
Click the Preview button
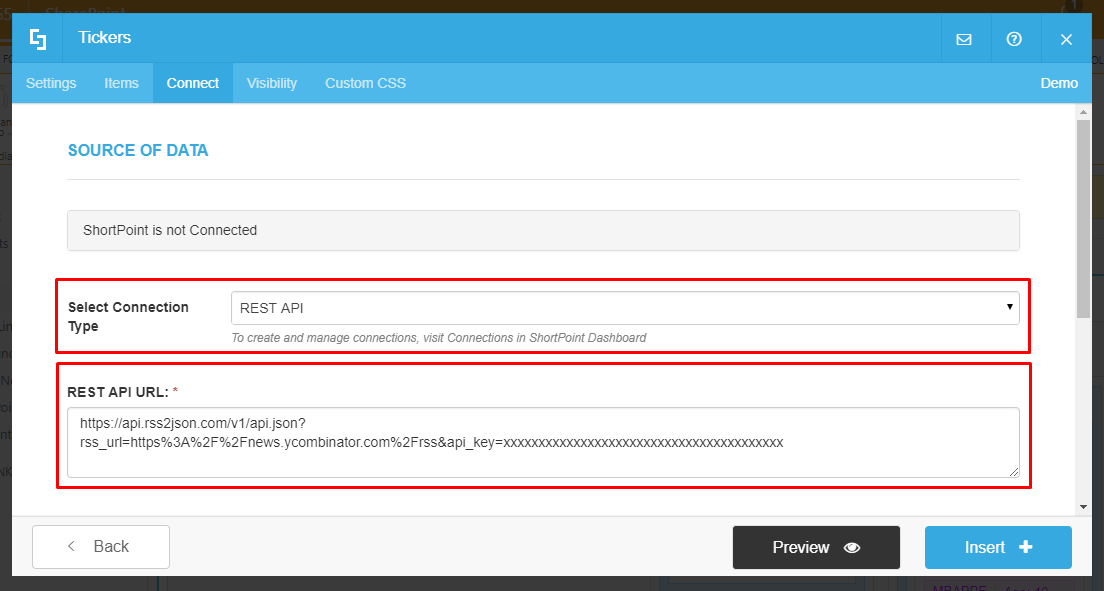[816, 547]
